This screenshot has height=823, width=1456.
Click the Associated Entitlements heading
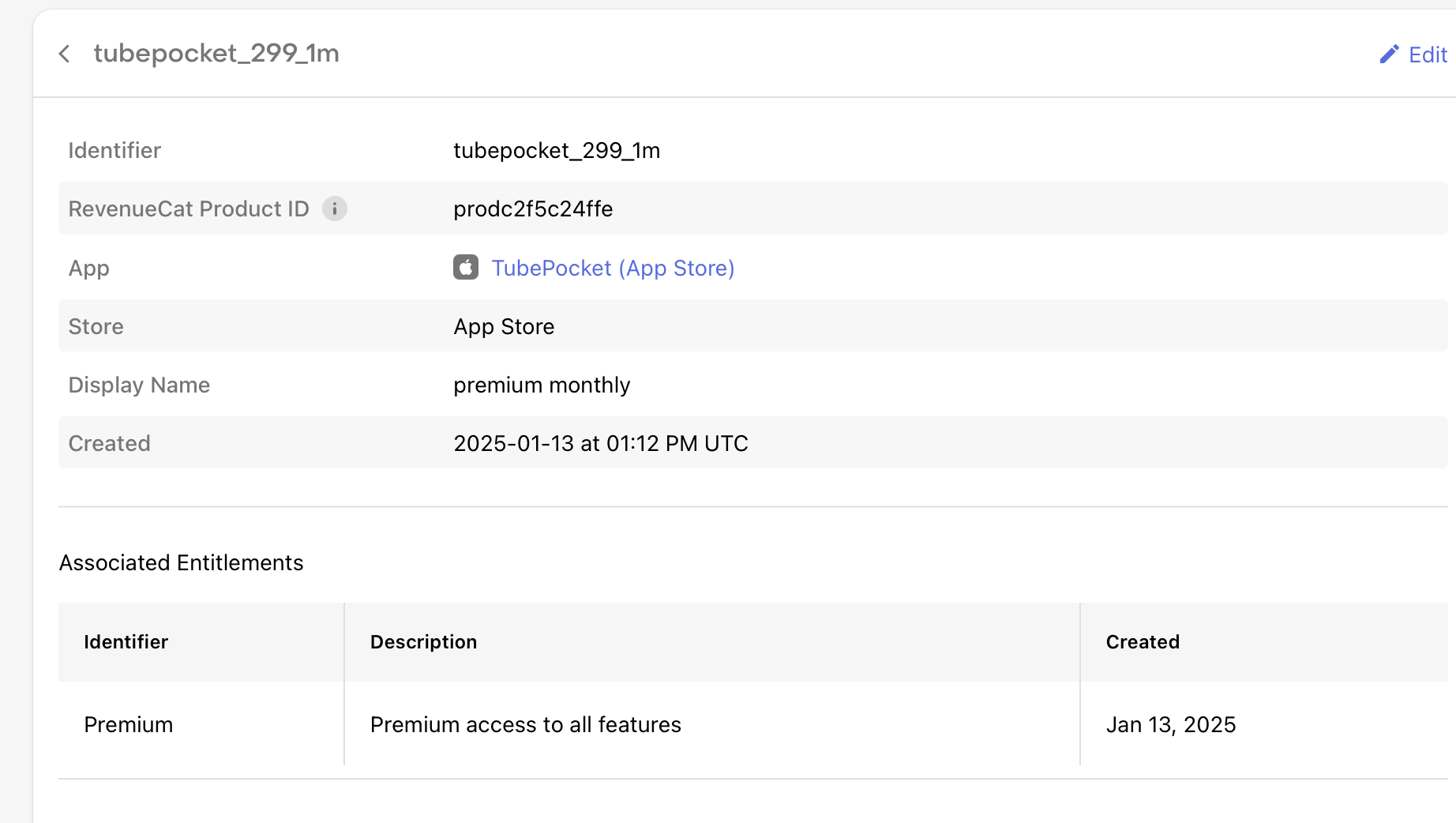(x=182, y=562)
